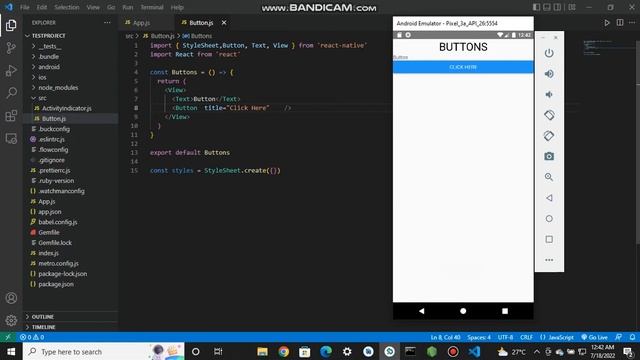Screen dimensions: 640x360
Task: Open Microsoft Edge from the taskbar
Action: (326, 351)
